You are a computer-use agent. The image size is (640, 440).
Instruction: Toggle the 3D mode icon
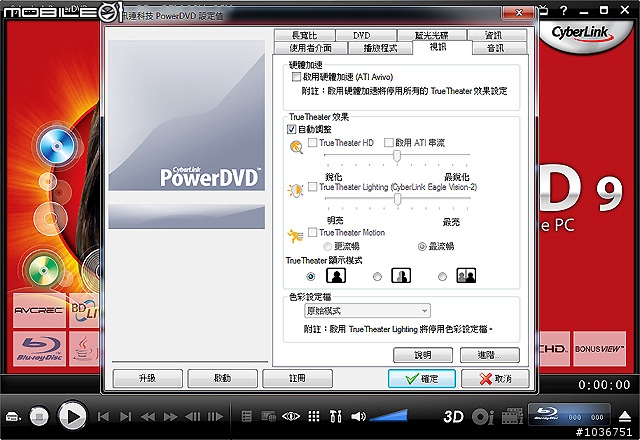tap(453, 417)
